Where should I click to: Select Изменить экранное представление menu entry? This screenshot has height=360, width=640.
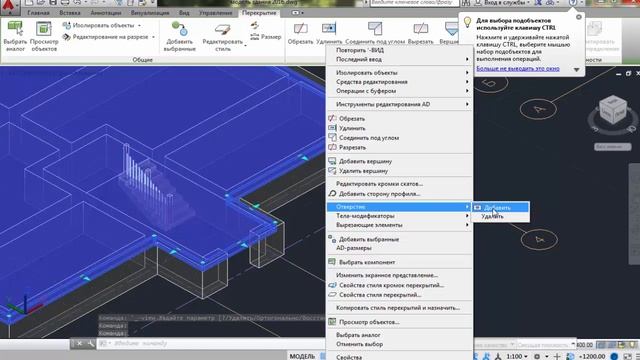(400, 275)
